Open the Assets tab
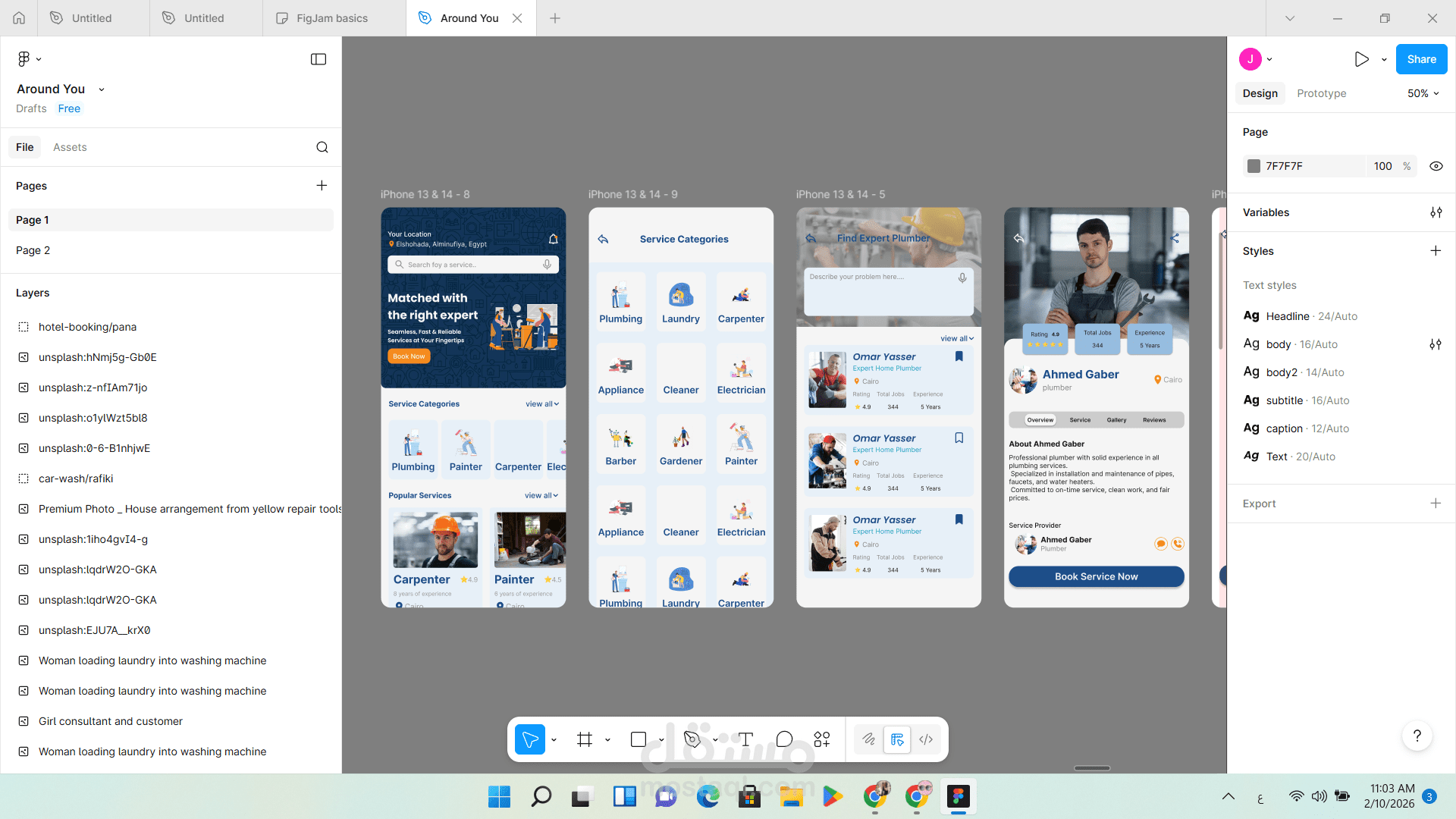Image resolution: width=1456 pixels, height=819 pixels. (70, 147)
